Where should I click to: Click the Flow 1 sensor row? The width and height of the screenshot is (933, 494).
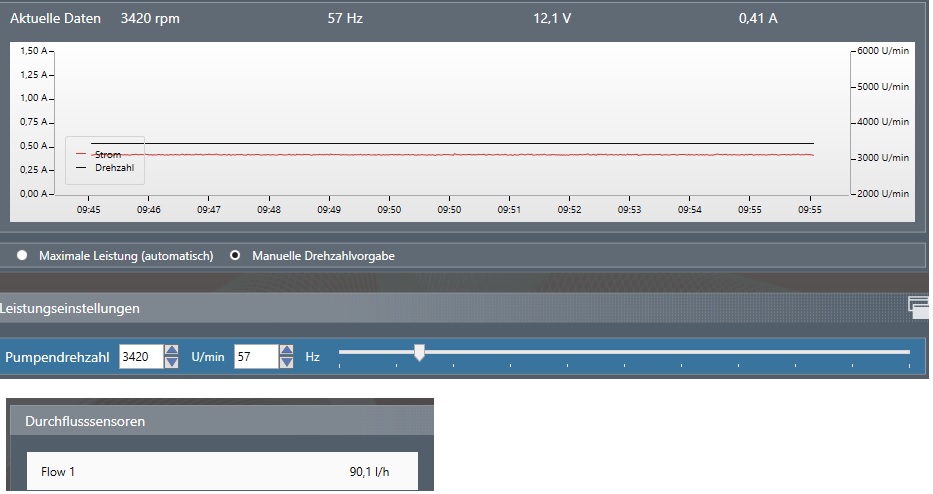pyautogui.click(x=222, y=471)
